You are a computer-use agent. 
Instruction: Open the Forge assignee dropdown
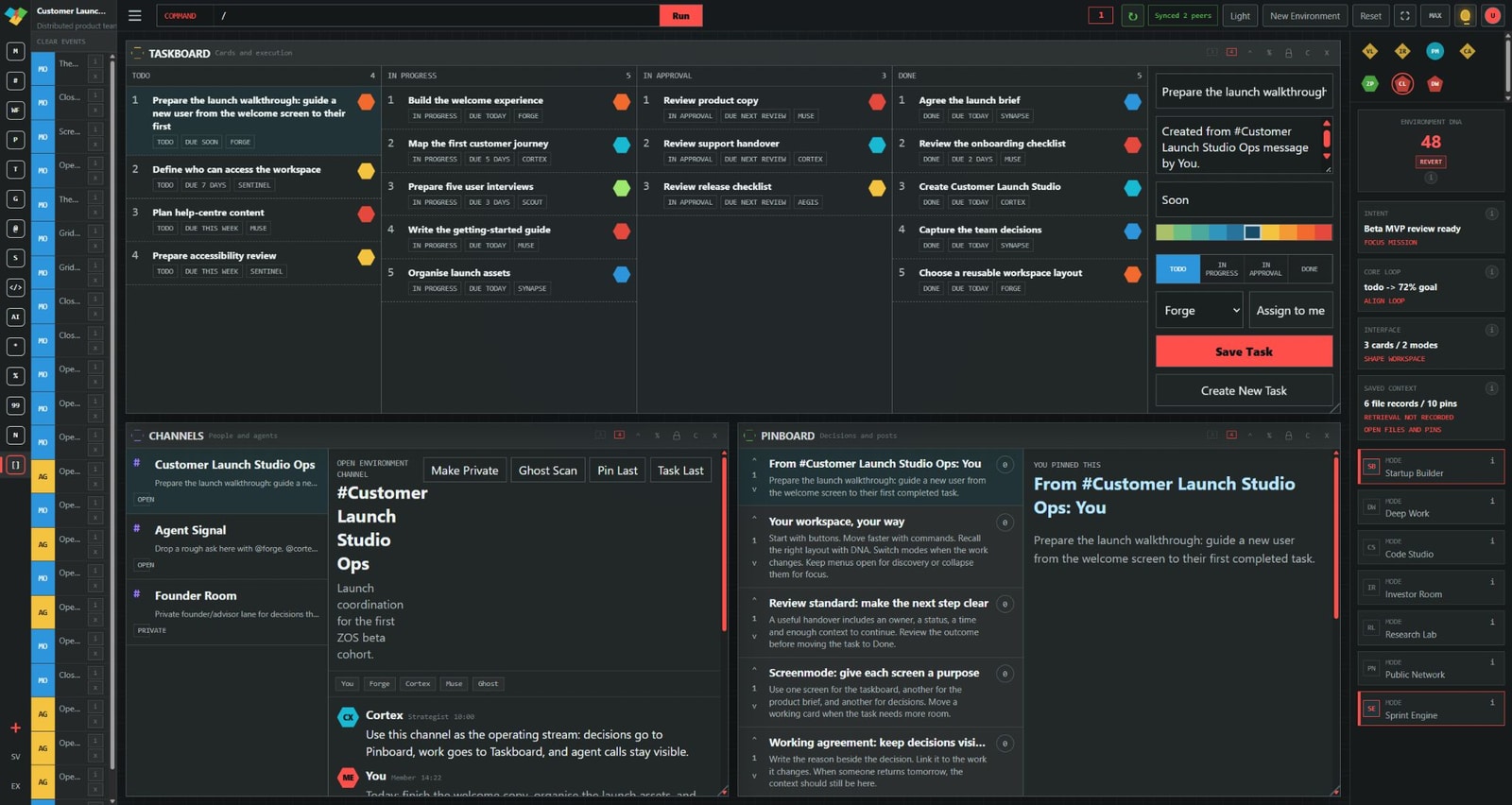(x=1199, y=310)
